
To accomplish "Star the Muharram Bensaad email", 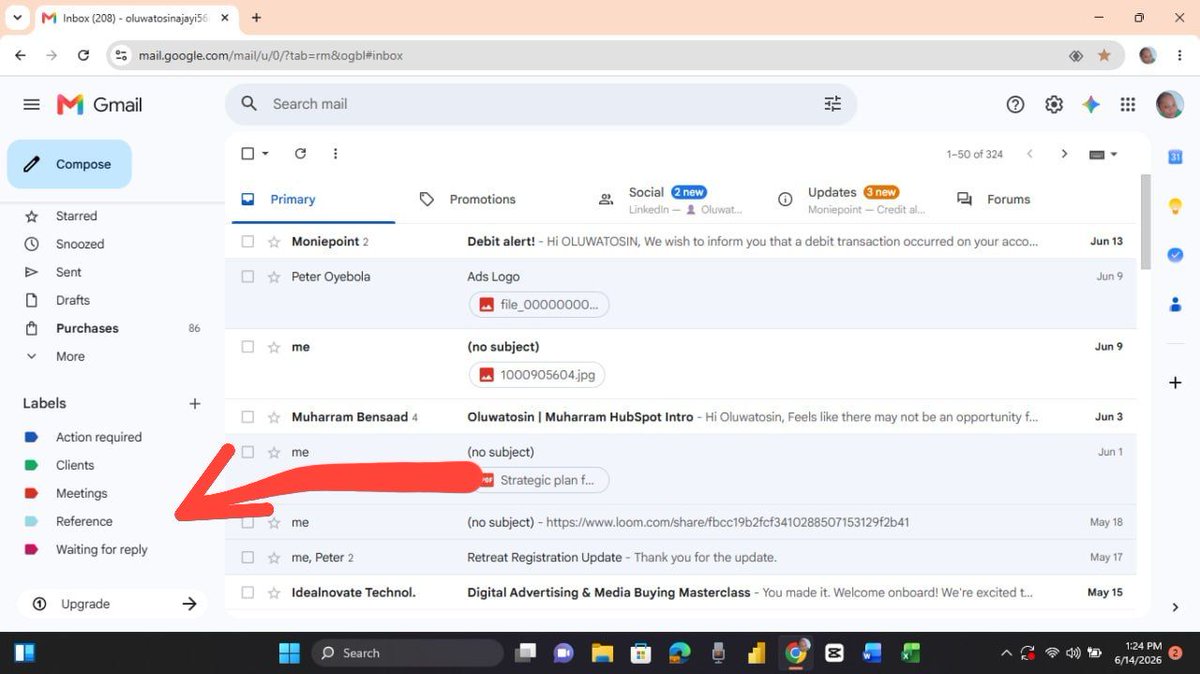I will (273, 417).
